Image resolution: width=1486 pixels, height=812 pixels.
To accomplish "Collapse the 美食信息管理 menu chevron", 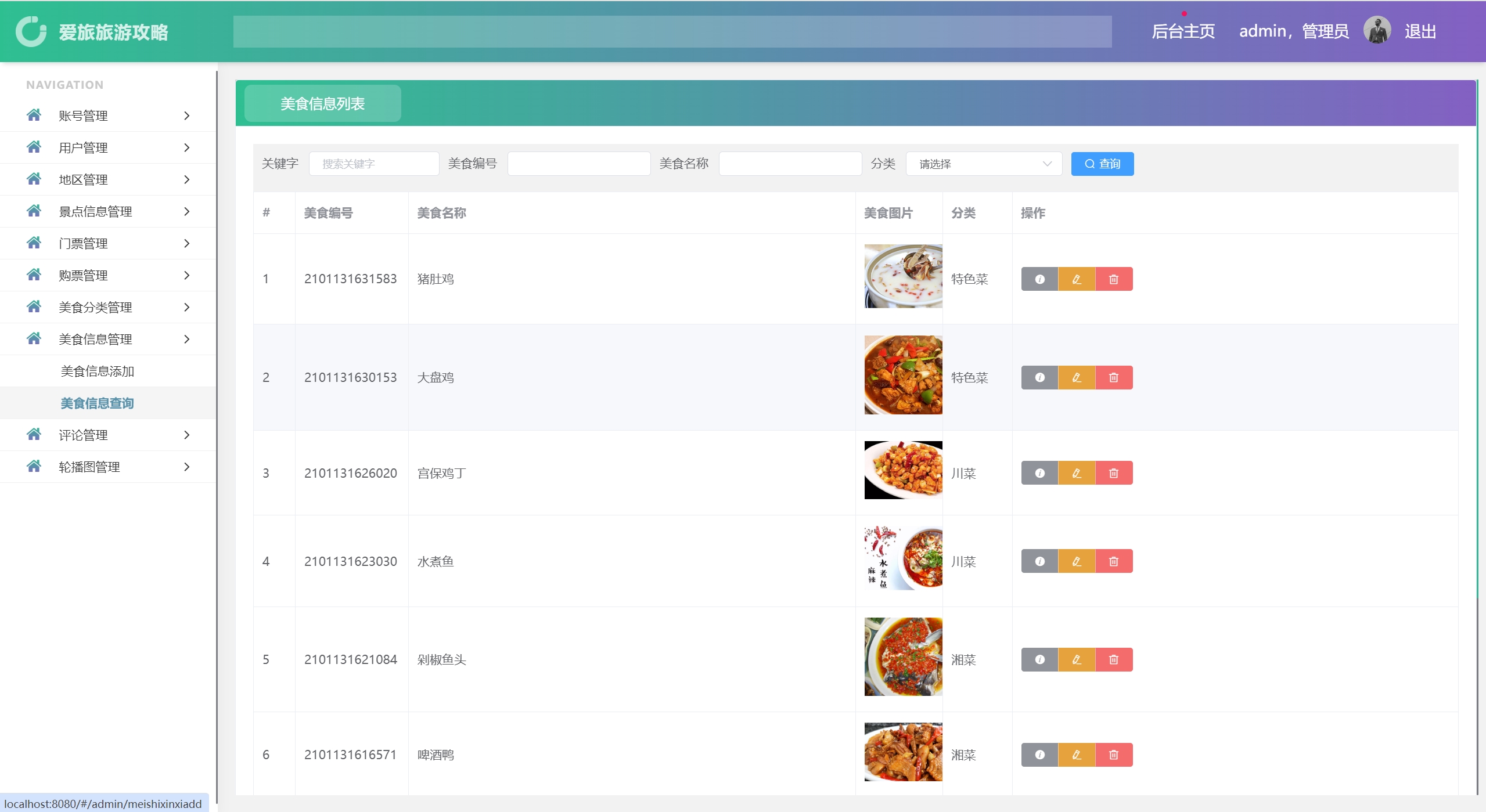I will (x=187, y=339).
